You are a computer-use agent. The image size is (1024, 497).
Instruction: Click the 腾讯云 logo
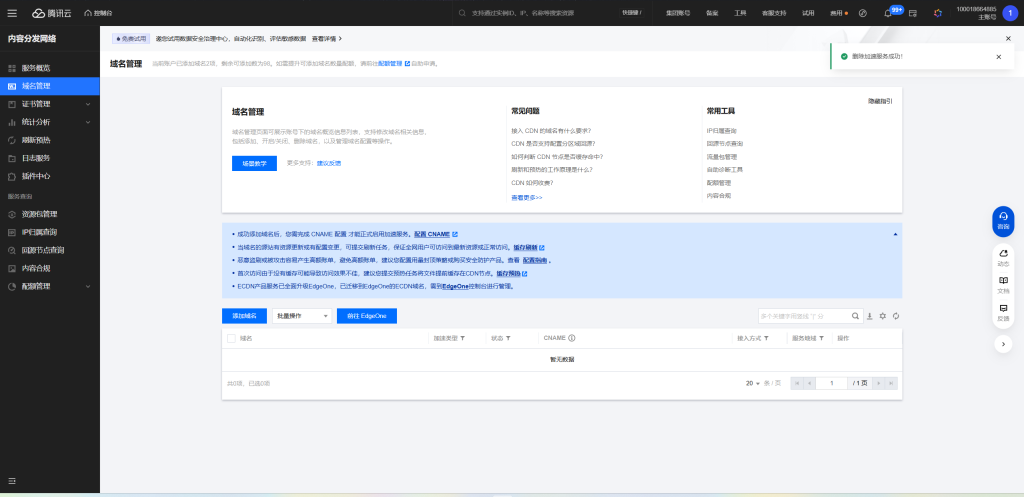[52, 13]
